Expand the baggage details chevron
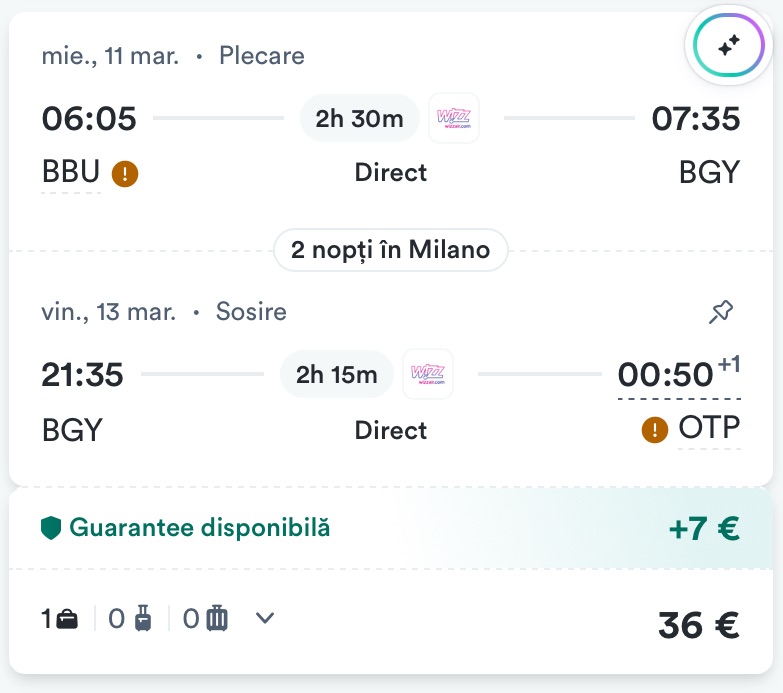Viewport: 783px width, 693px height. click(264, 619)
